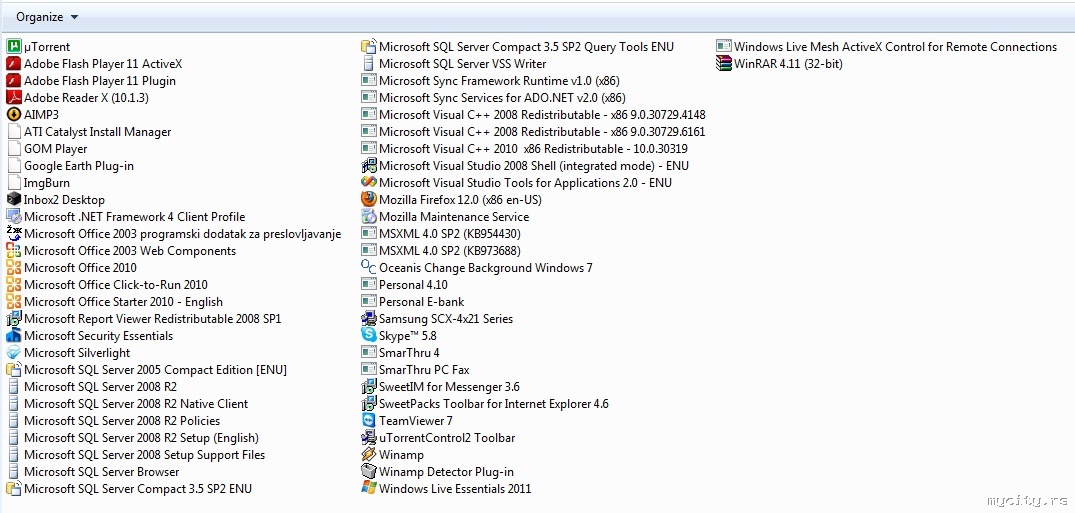The width and height of the screenshot is (1075, 513).
Task: Click the Winamp lightning icon
Action: [x=369, y=455]
